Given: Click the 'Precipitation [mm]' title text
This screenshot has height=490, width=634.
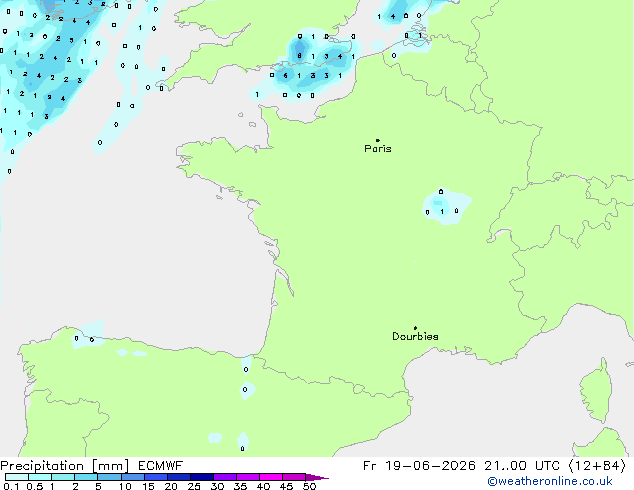Looking at the screenshot, I should 65,466.
